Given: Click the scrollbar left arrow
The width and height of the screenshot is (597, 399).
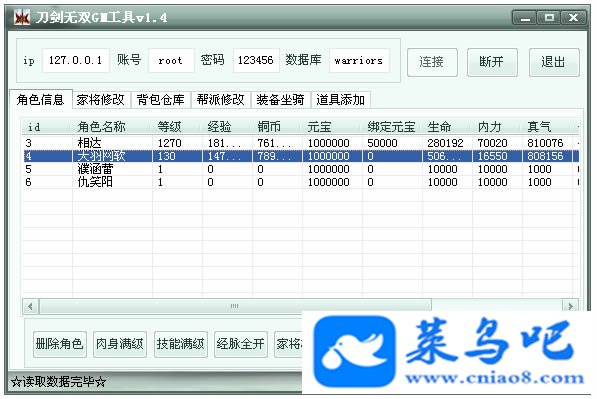Looking at the screenshot, I should point(30,306).
